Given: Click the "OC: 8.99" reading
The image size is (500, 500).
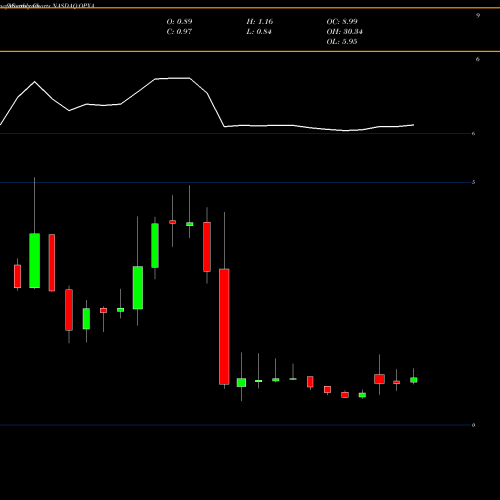Looking at the screenshot, I should tap(342, 21).
